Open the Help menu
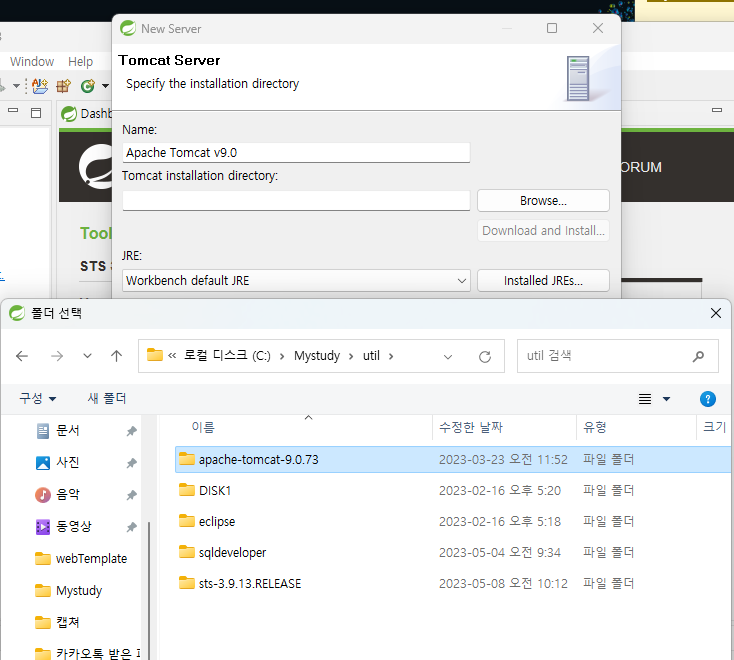The width and height of the screenshot is (734, 660). click(81, 61)
